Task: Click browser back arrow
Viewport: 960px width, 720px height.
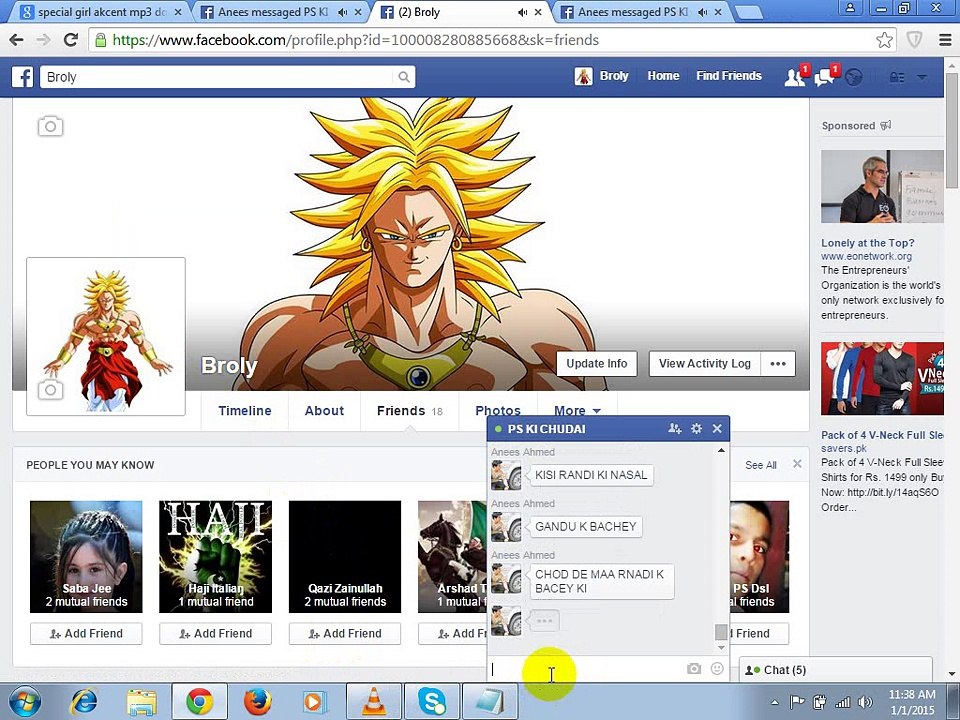Action: pos(16,40)
